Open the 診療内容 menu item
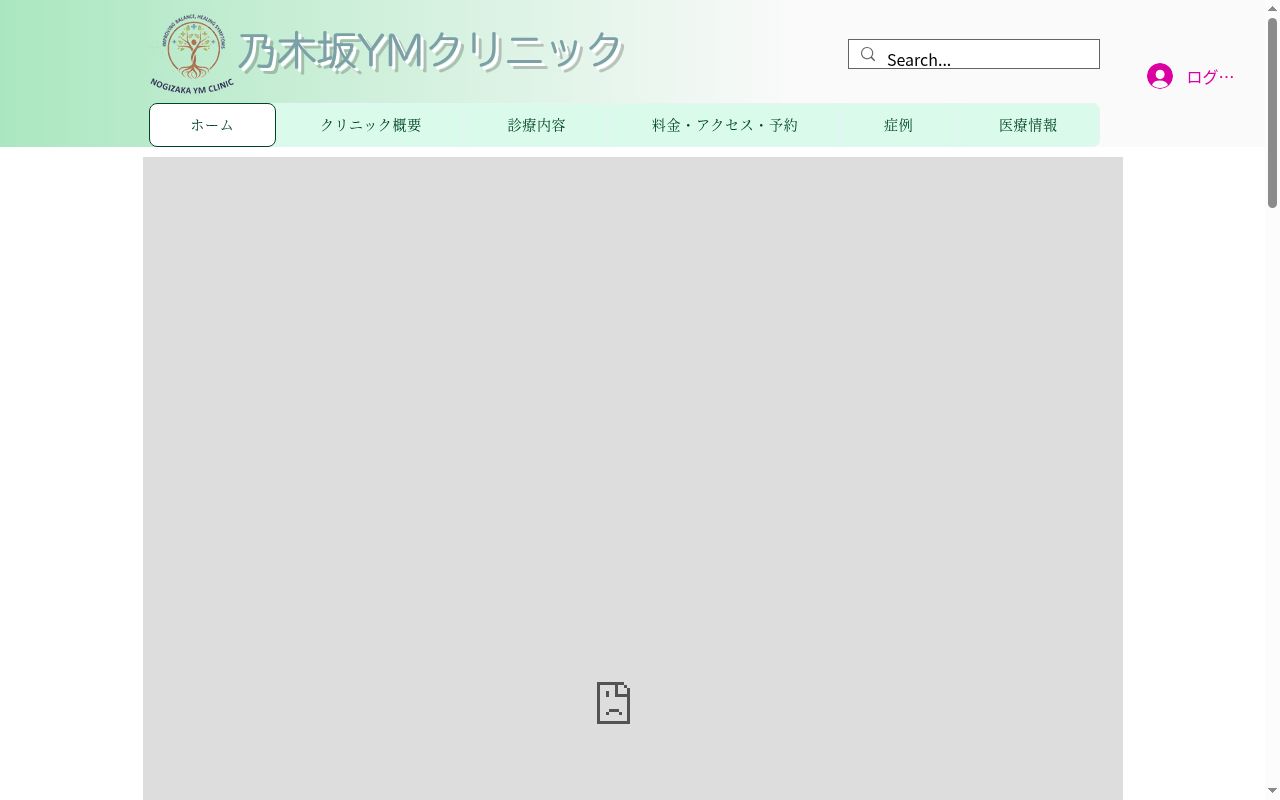The image size is (1280, 800). pyautogui.click(x=537, y=125)
